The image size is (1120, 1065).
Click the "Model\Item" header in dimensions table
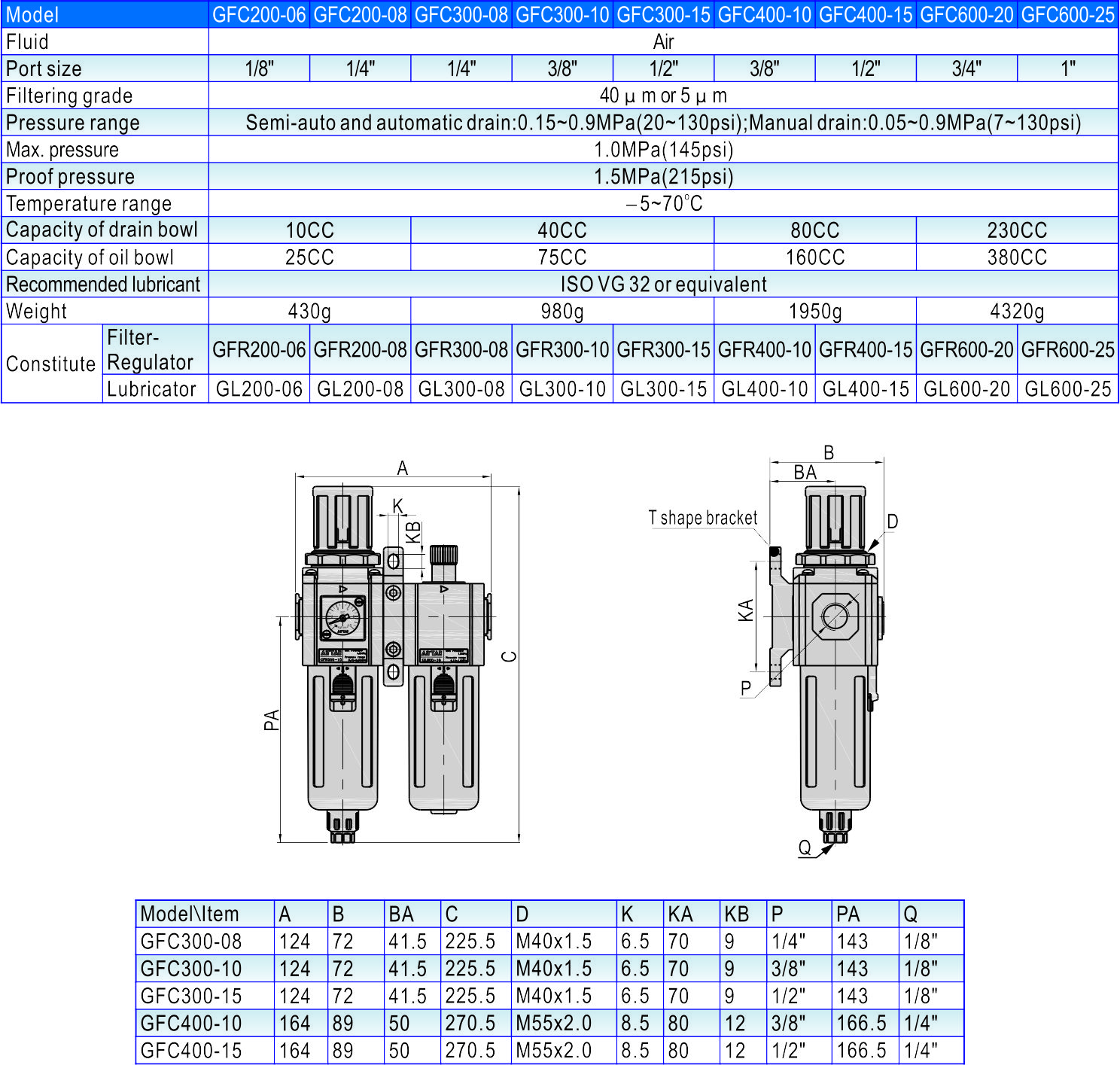[x=190, y=914]
